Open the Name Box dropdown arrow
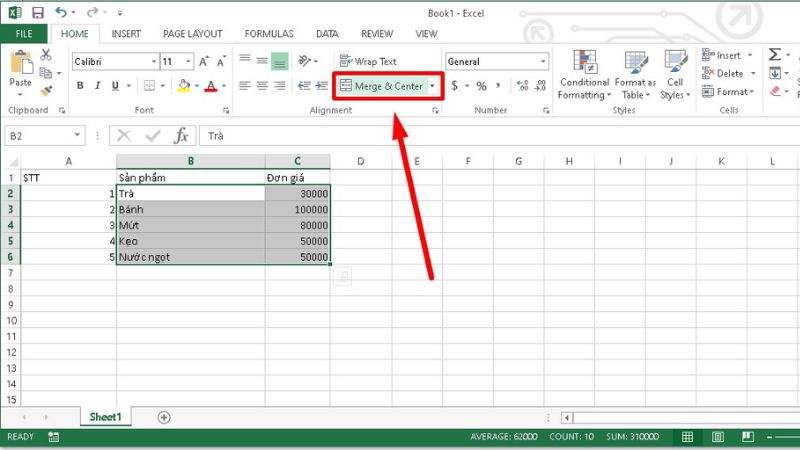The height and width of the screenshot is (450, 800). pos(77,135)
